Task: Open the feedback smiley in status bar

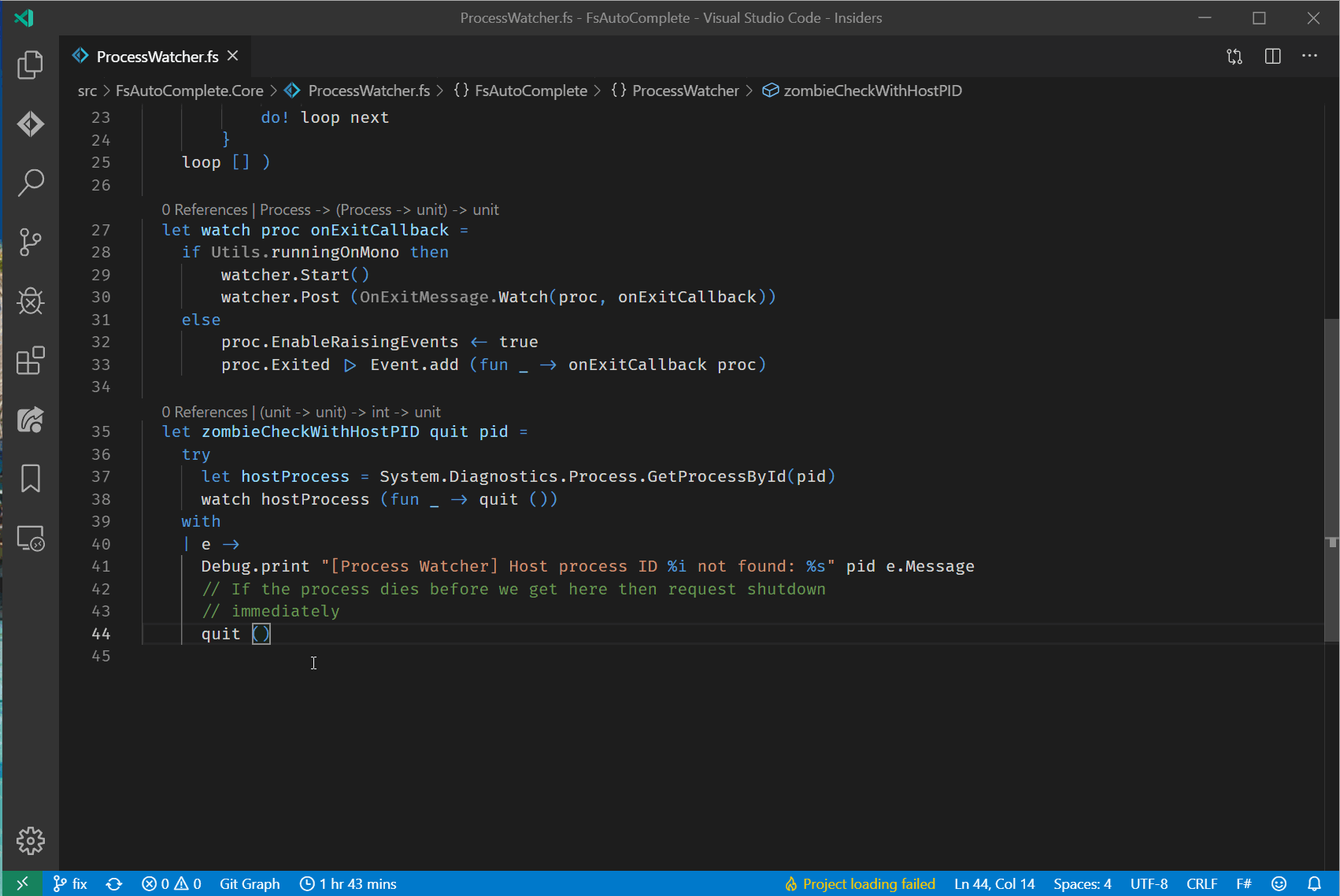Action: (1279, 884)
